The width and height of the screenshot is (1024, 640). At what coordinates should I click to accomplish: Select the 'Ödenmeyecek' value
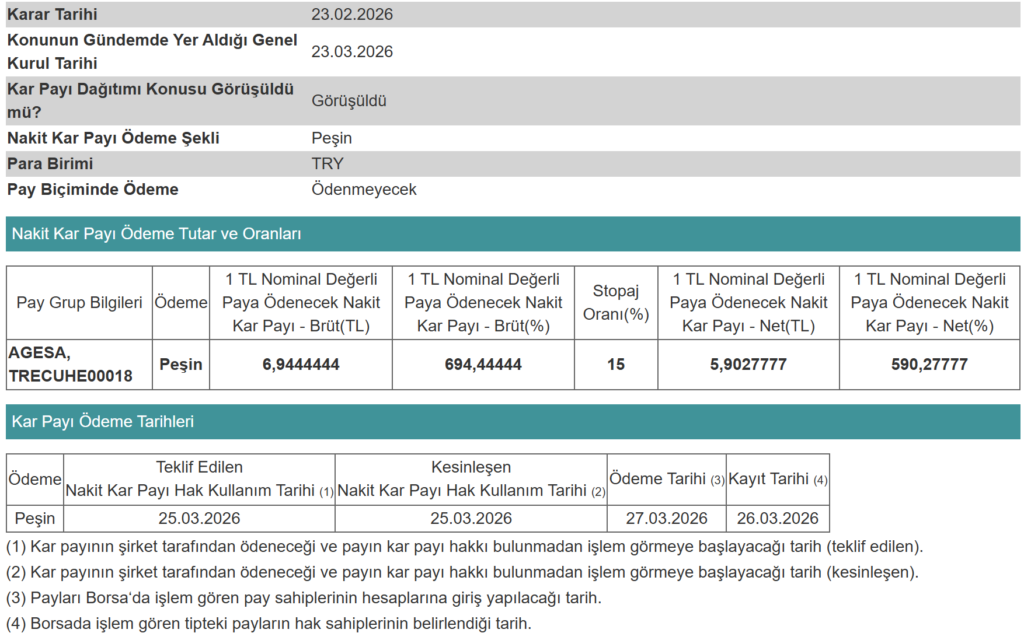point(364,189)
